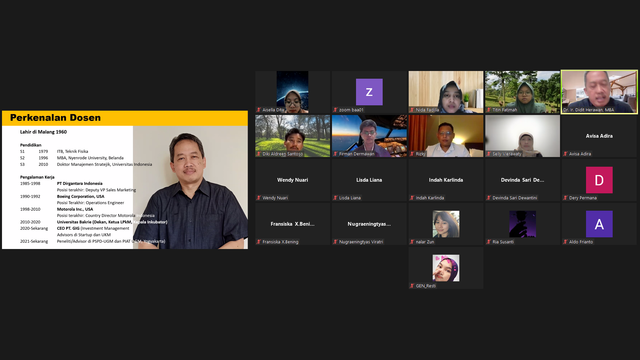
Task: Click the centered Avisa Adira name
Action: coord(599,136)
